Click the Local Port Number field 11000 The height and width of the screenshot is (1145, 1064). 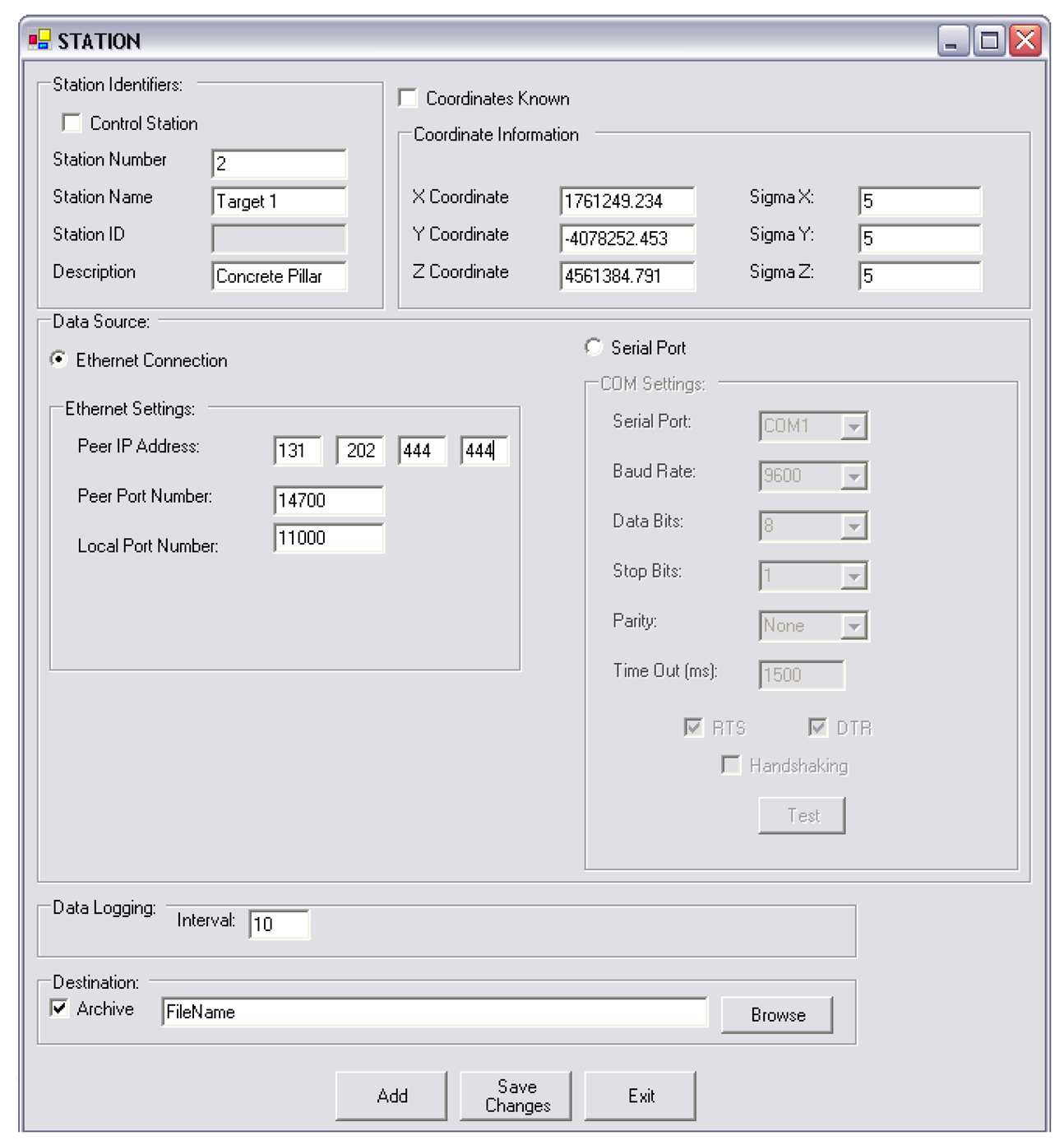(329, 538)
